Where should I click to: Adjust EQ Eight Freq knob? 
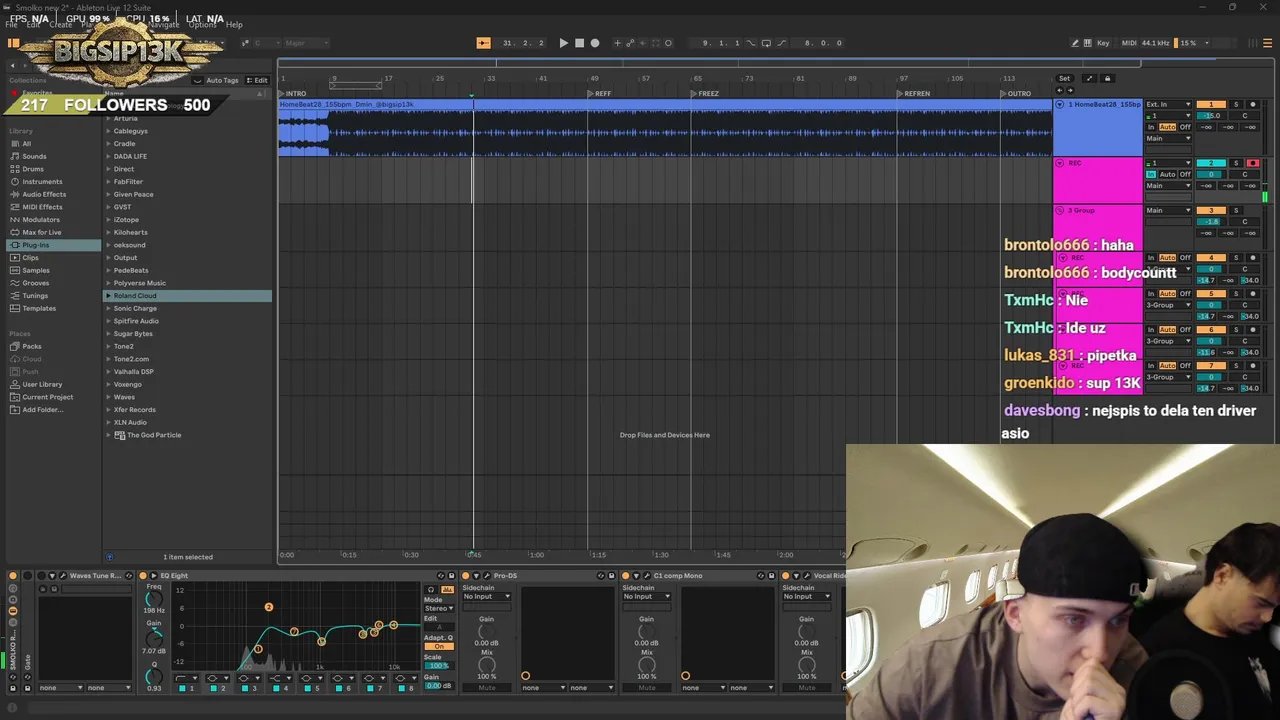153,597
